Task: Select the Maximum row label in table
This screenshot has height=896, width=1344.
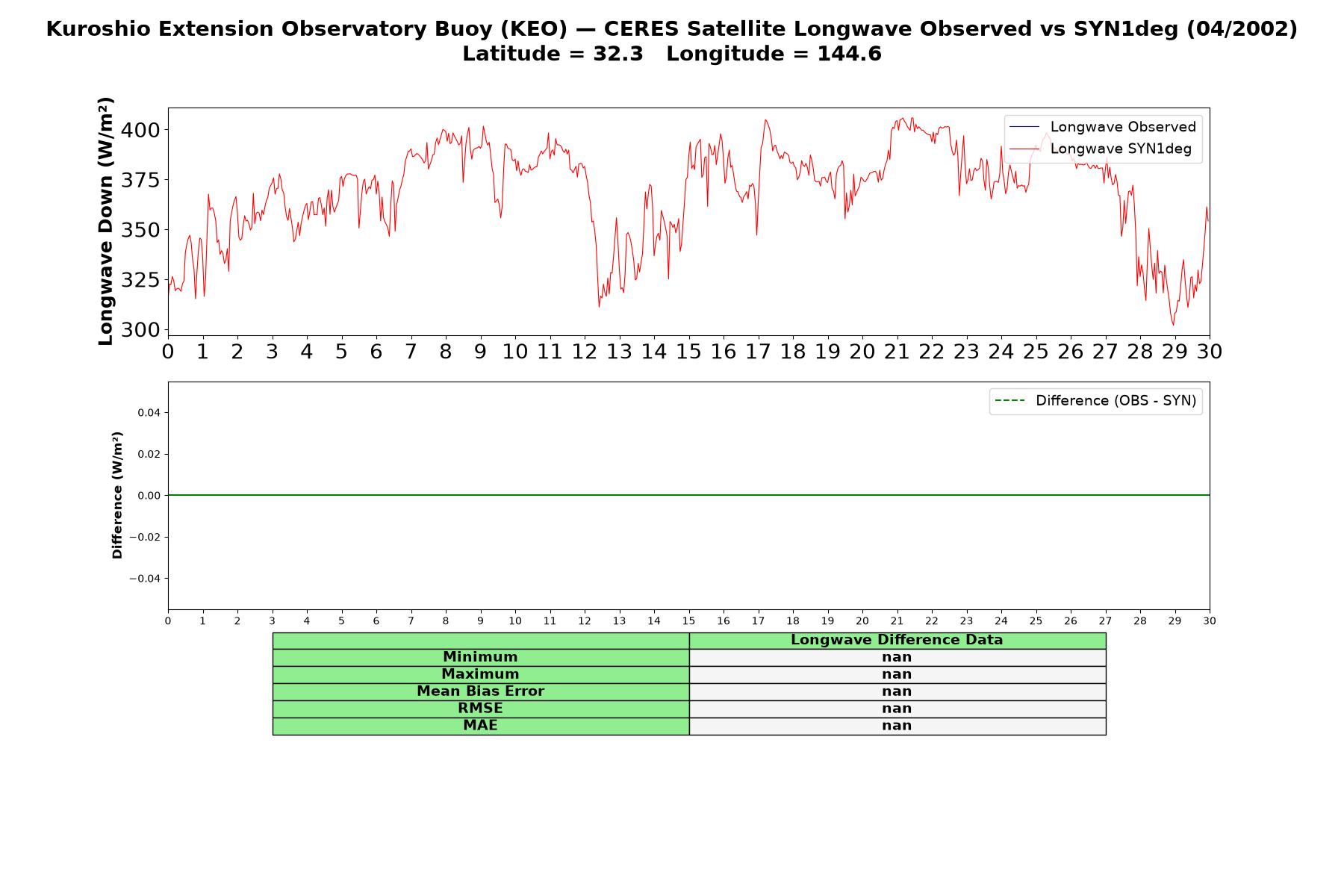Action: [x=481, y=674]
